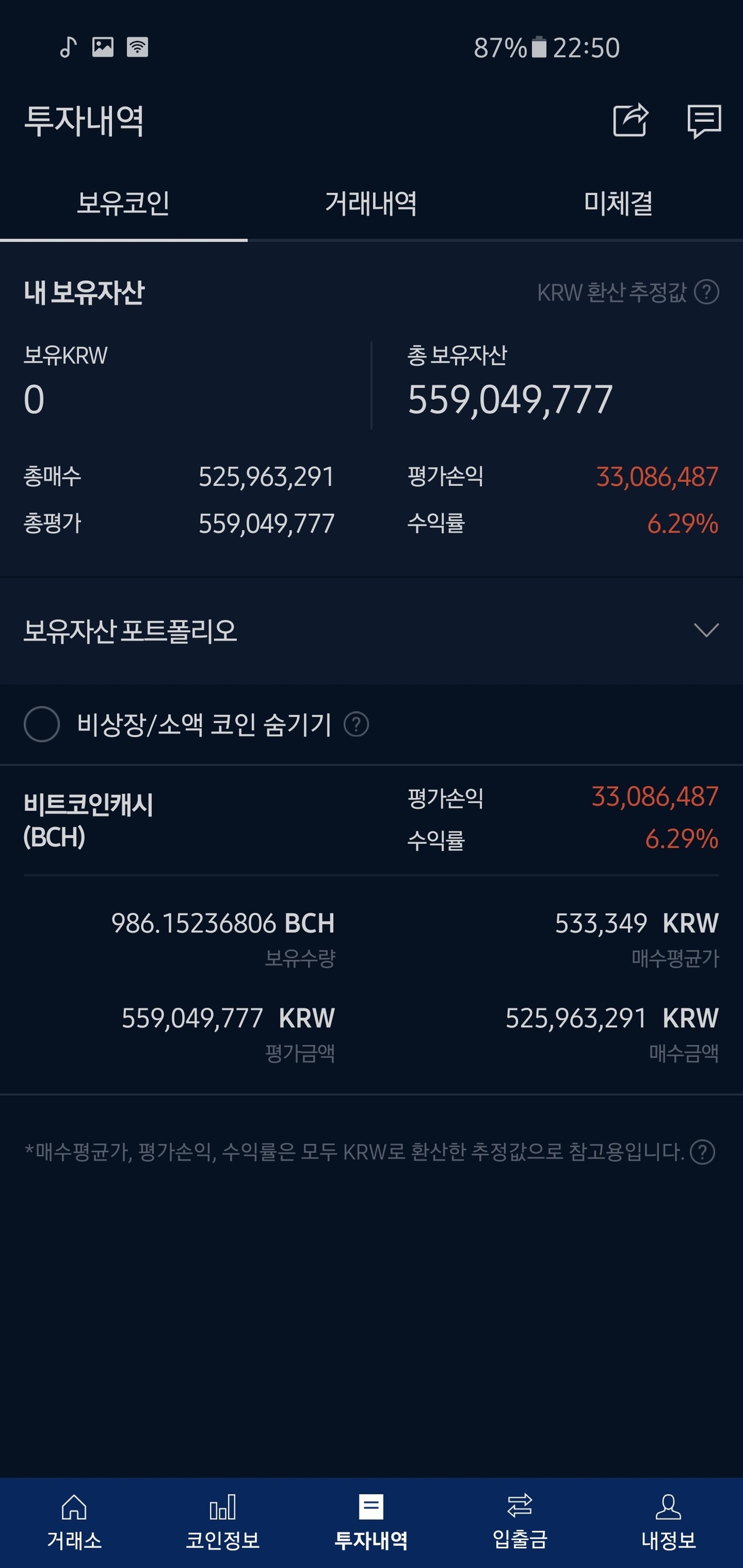Switch to 거래내역 tab
This screenshot has width=743, height=1568.
(371, 203)
